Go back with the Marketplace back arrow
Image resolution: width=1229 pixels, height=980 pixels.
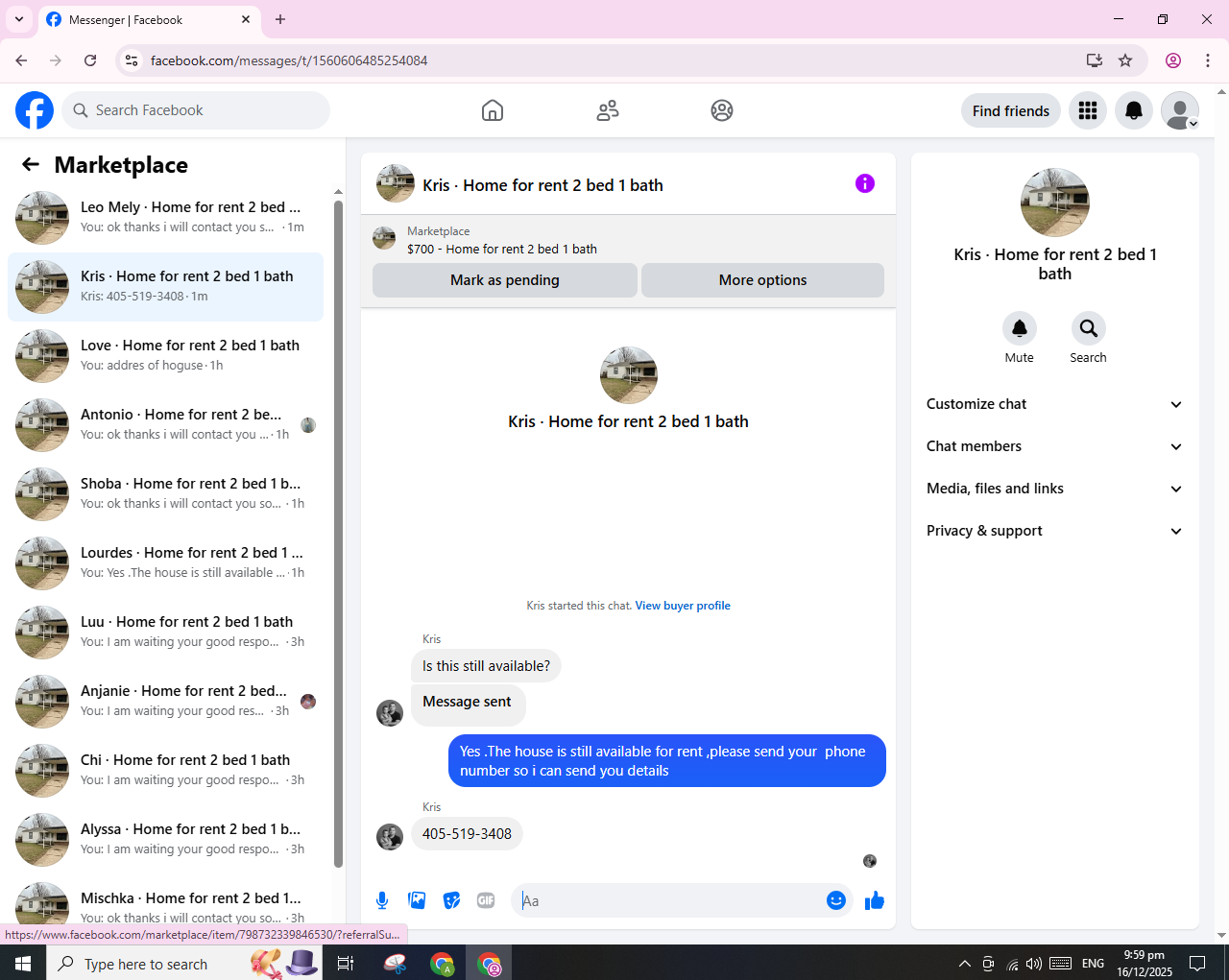pos(31,164)
